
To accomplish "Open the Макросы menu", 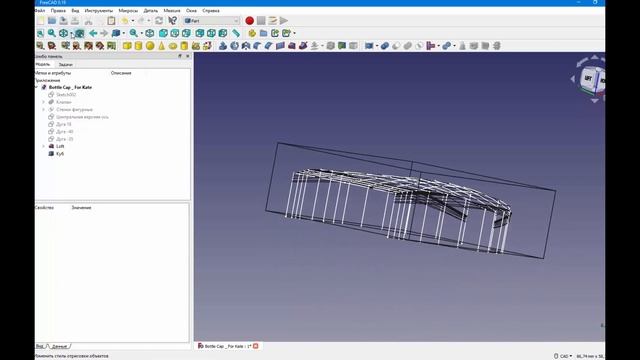I will tap(128, 11).
